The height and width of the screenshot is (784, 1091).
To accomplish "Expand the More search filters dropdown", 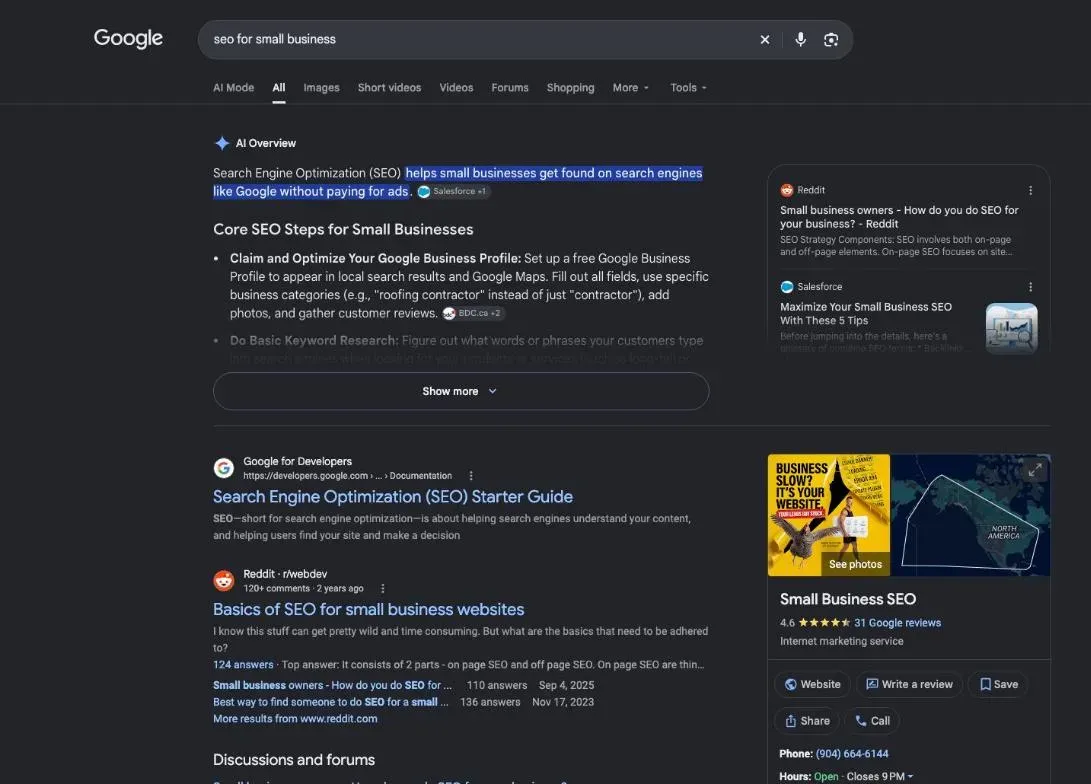I will tap(630, 88).
